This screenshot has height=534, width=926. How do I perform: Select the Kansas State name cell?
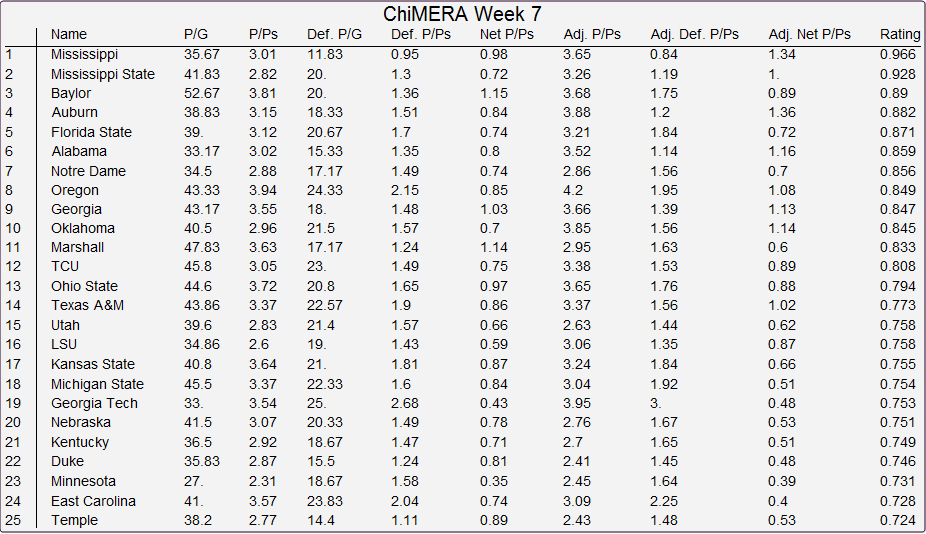pos(93,364)
